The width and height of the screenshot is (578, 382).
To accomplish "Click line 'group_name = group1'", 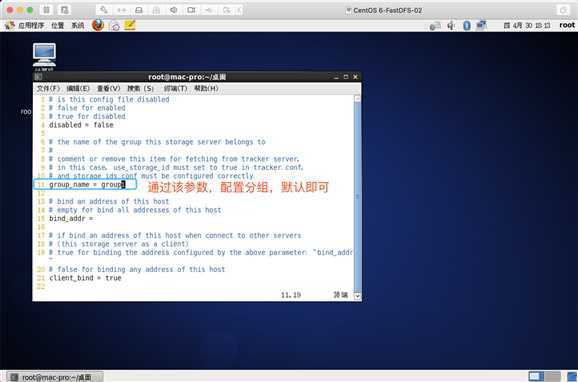I will point(87,184).
